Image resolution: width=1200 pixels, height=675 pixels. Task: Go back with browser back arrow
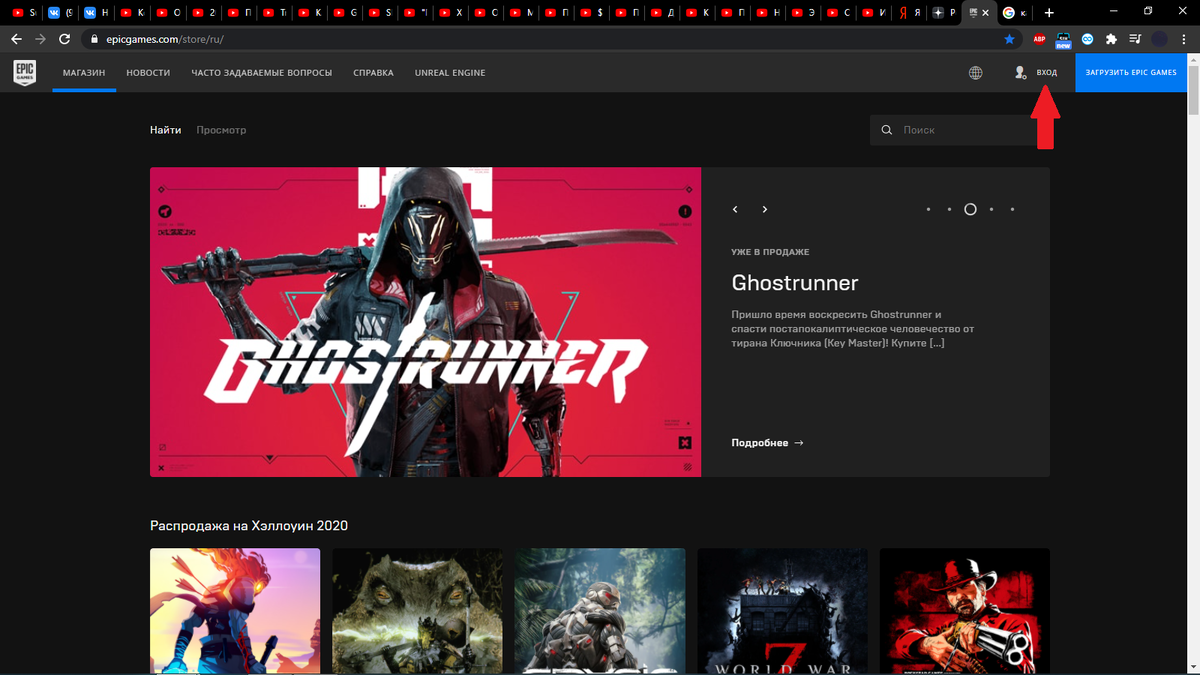coord(16,39)
